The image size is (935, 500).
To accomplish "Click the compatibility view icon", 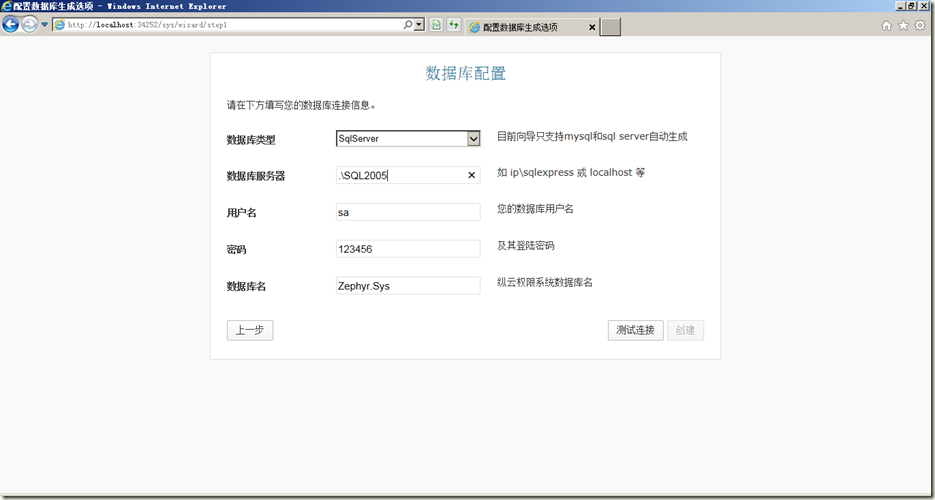I will click(x=437, y=25).
